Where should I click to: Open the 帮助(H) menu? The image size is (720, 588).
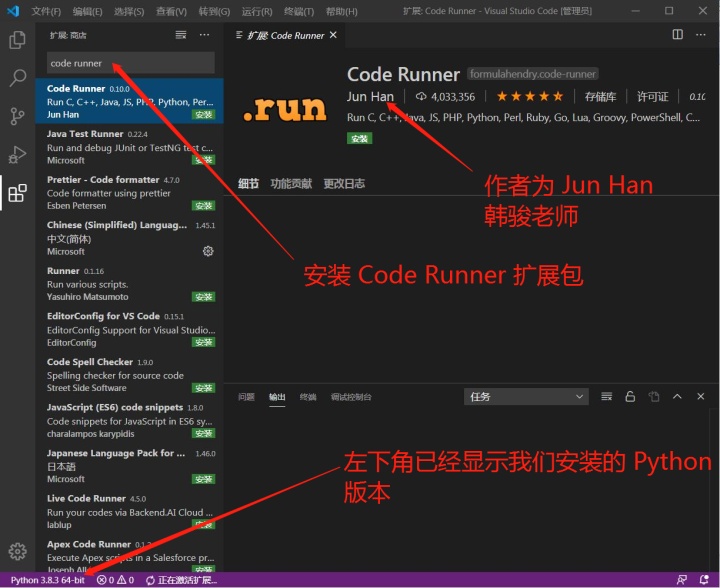(342, 11)
